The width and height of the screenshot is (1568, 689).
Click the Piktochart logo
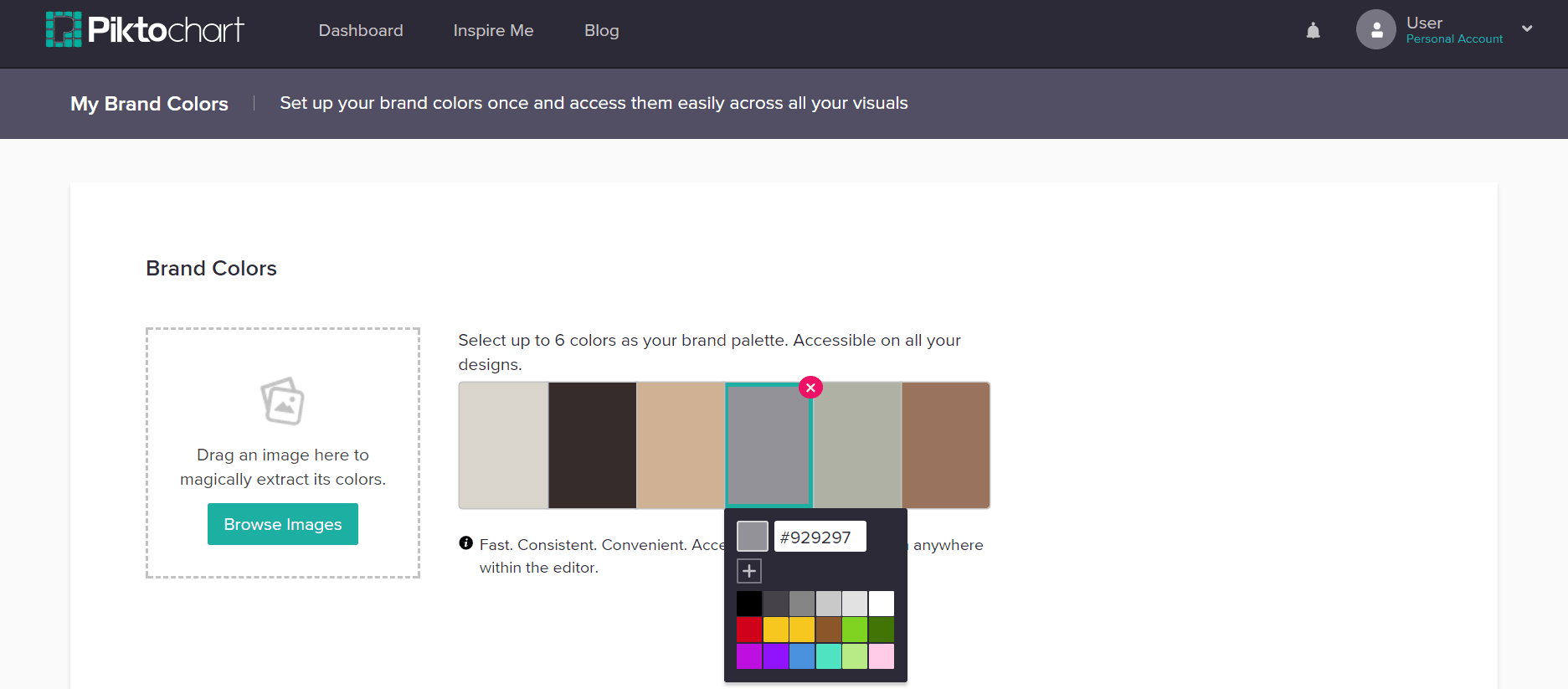(145, 30)
